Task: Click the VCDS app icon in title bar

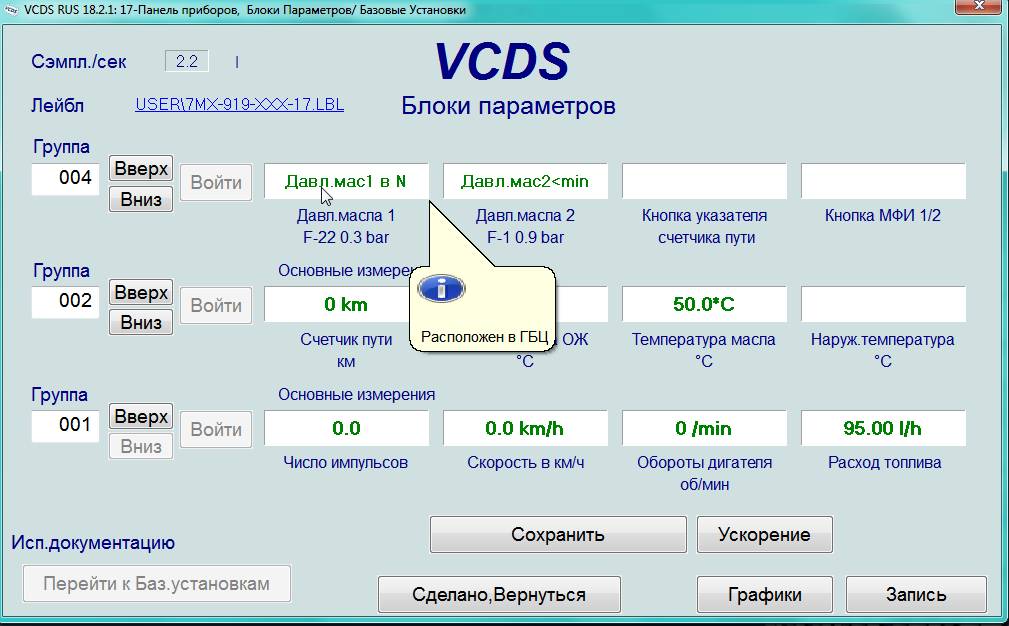Action: coord(11,10)
